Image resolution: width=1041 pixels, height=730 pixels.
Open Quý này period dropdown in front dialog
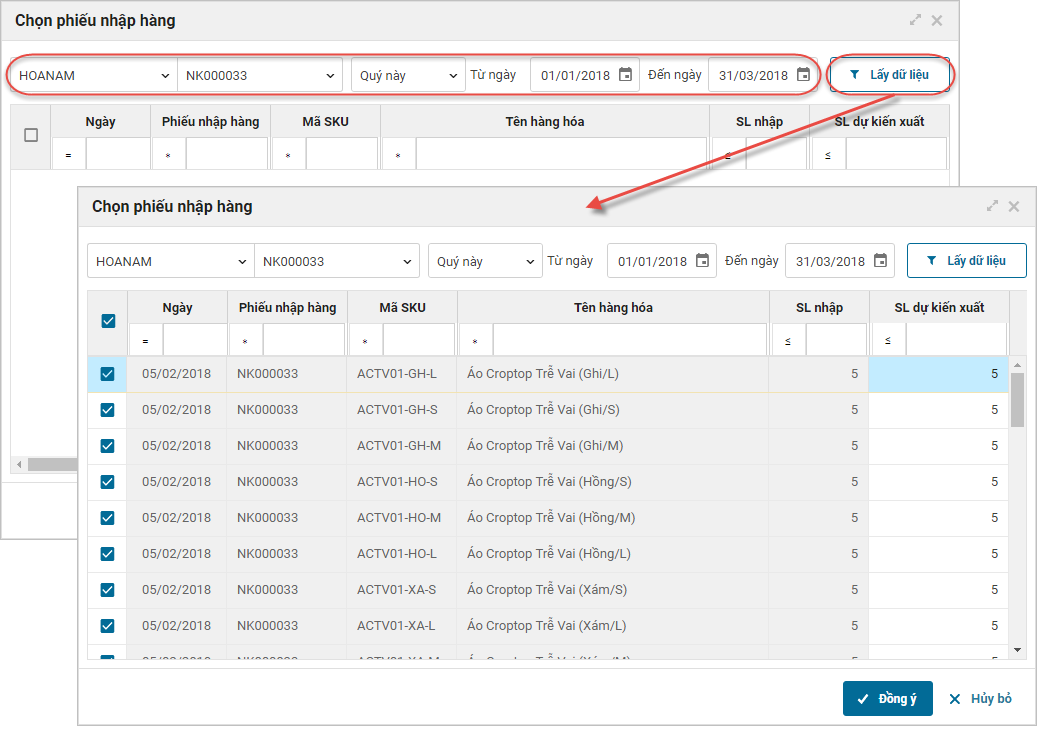[531, 261]
